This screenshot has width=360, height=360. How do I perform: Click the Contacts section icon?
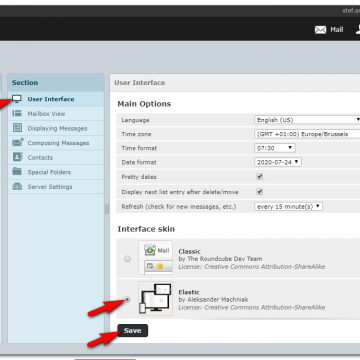pos(17,157)
